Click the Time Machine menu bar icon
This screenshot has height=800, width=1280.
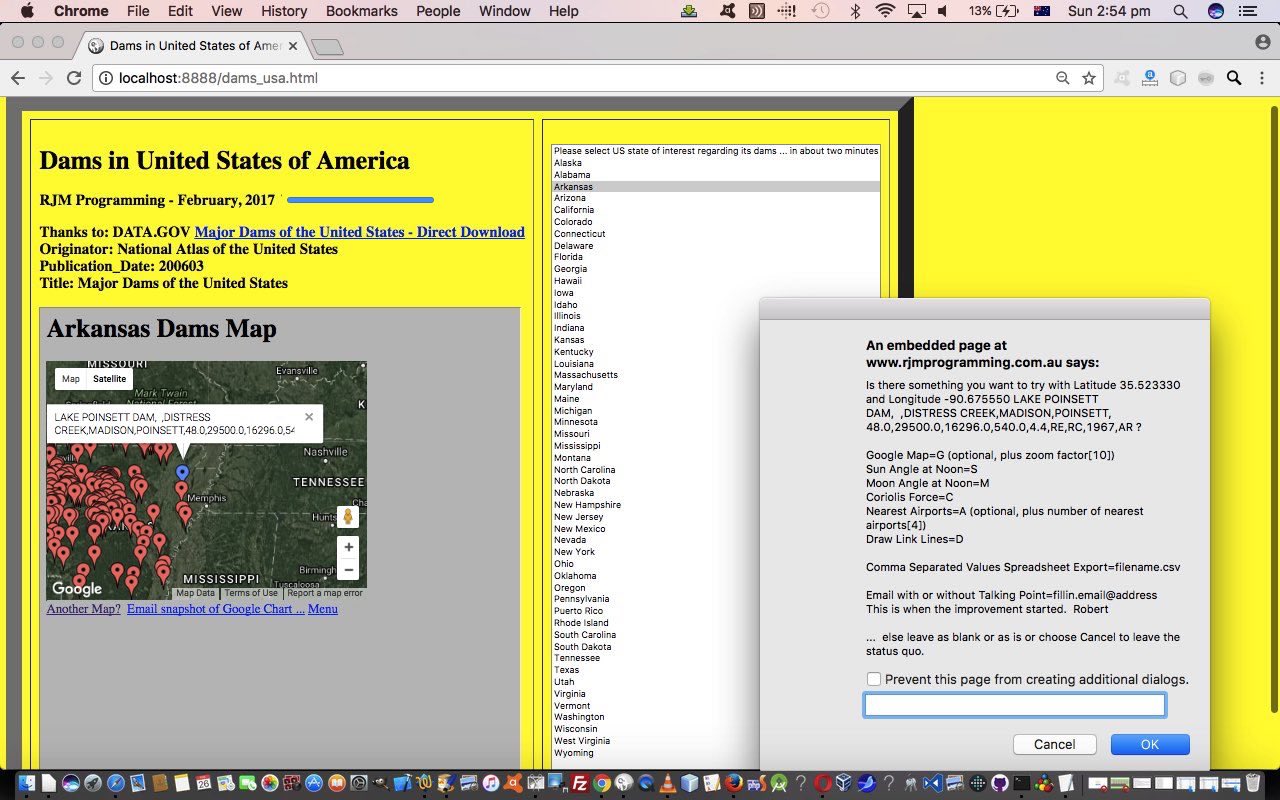[x=820, y=11]
